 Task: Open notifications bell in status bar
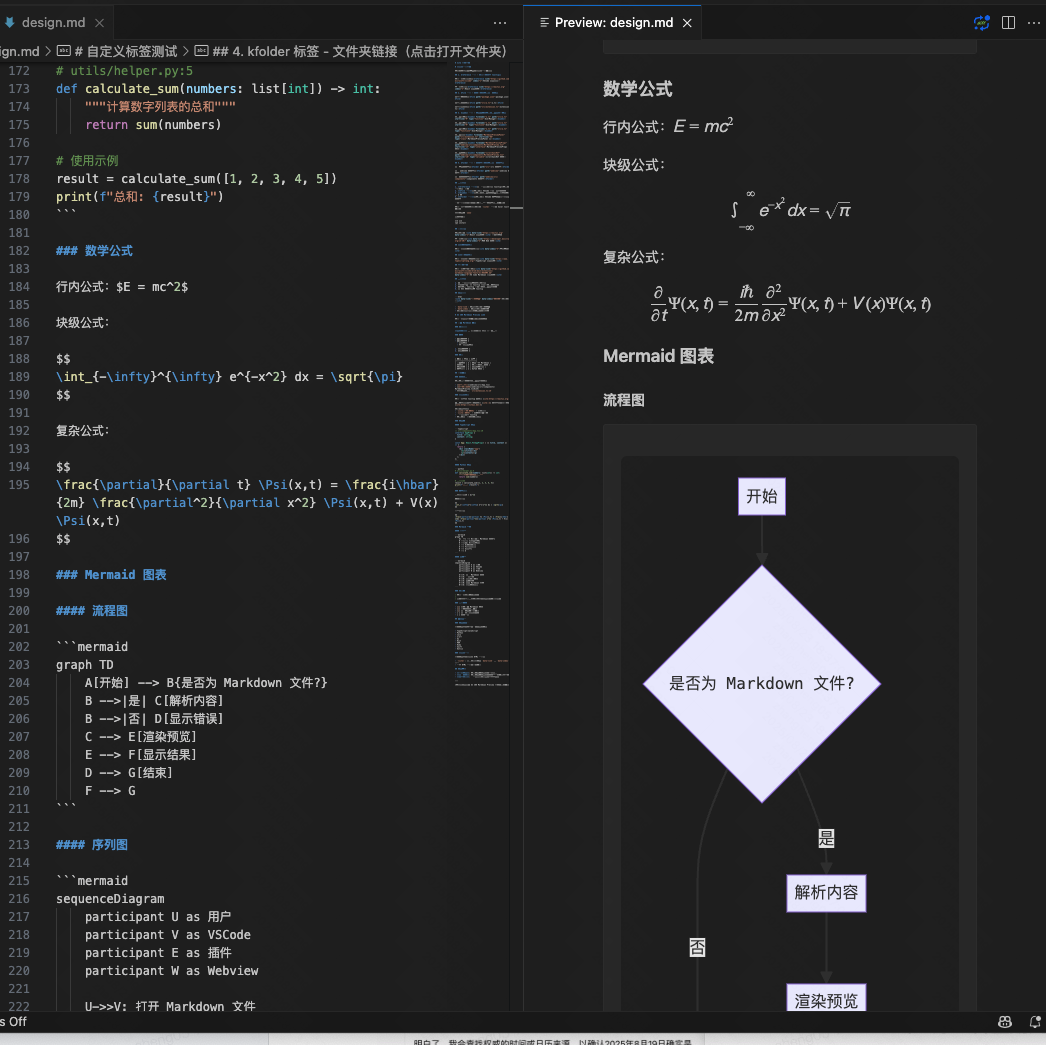point(1035,1022)
